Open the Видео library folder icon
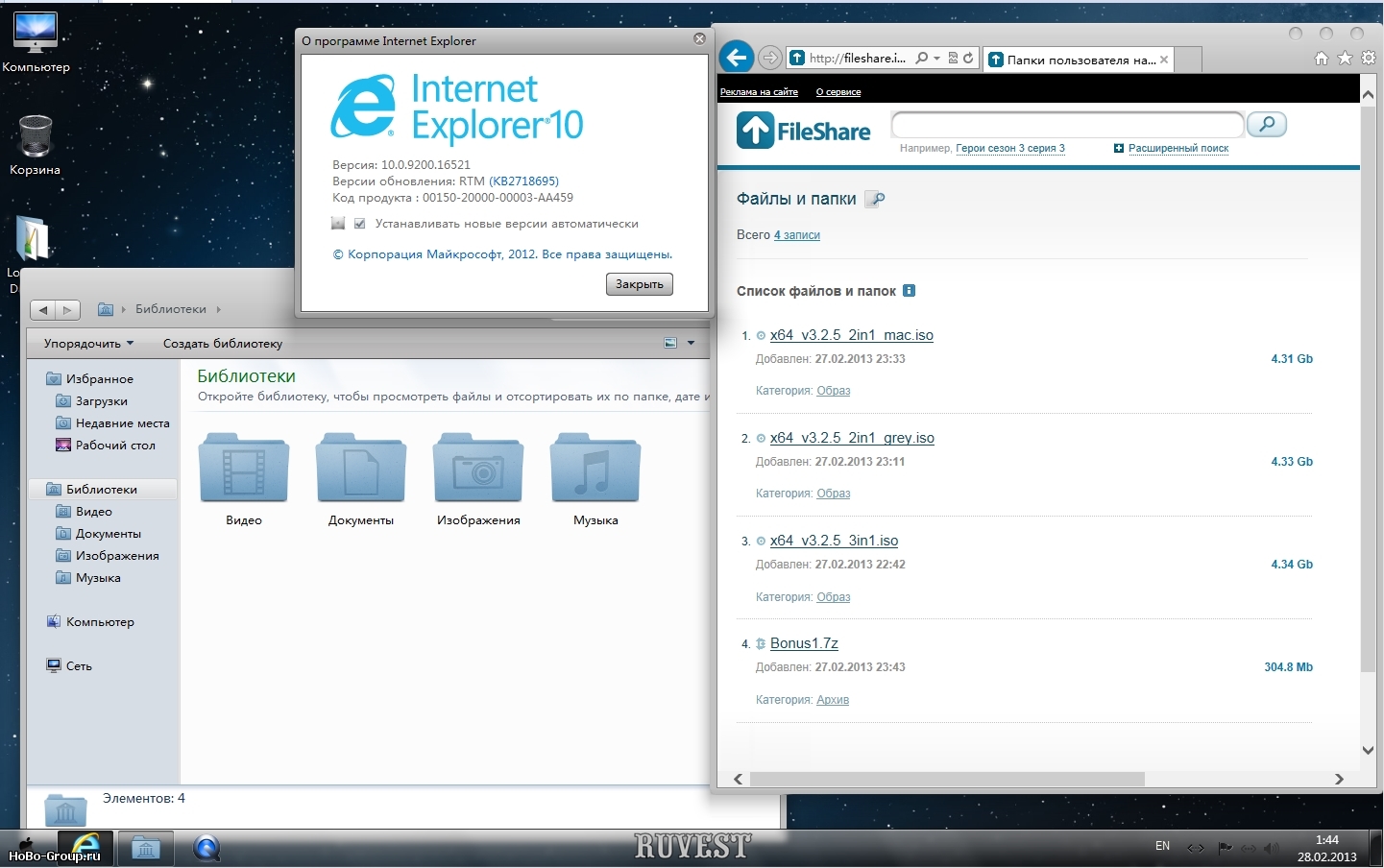 pyautogui.click(x=244, y=468)
